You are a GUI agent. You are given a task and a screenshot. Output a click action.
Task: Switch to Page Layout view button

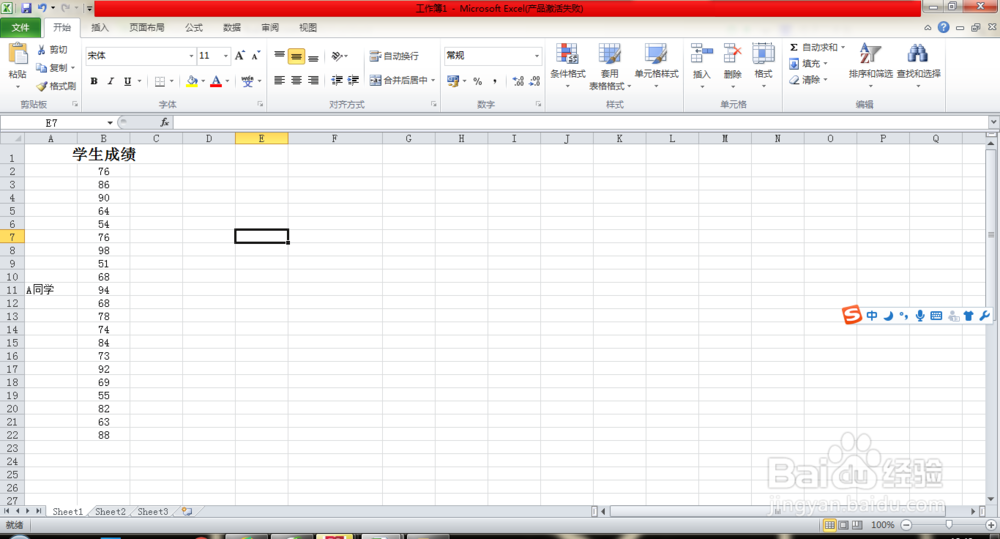coord(843,525)
